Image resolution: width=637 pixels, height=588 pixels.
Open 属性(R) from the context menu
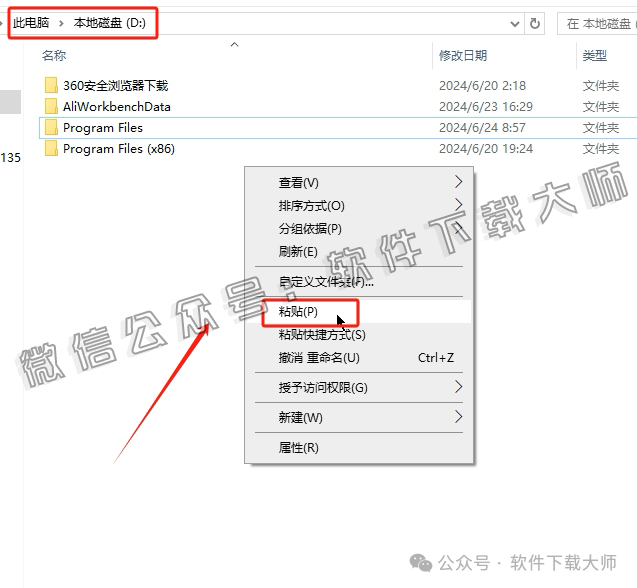pyautogui.click(x=359, y=447)
